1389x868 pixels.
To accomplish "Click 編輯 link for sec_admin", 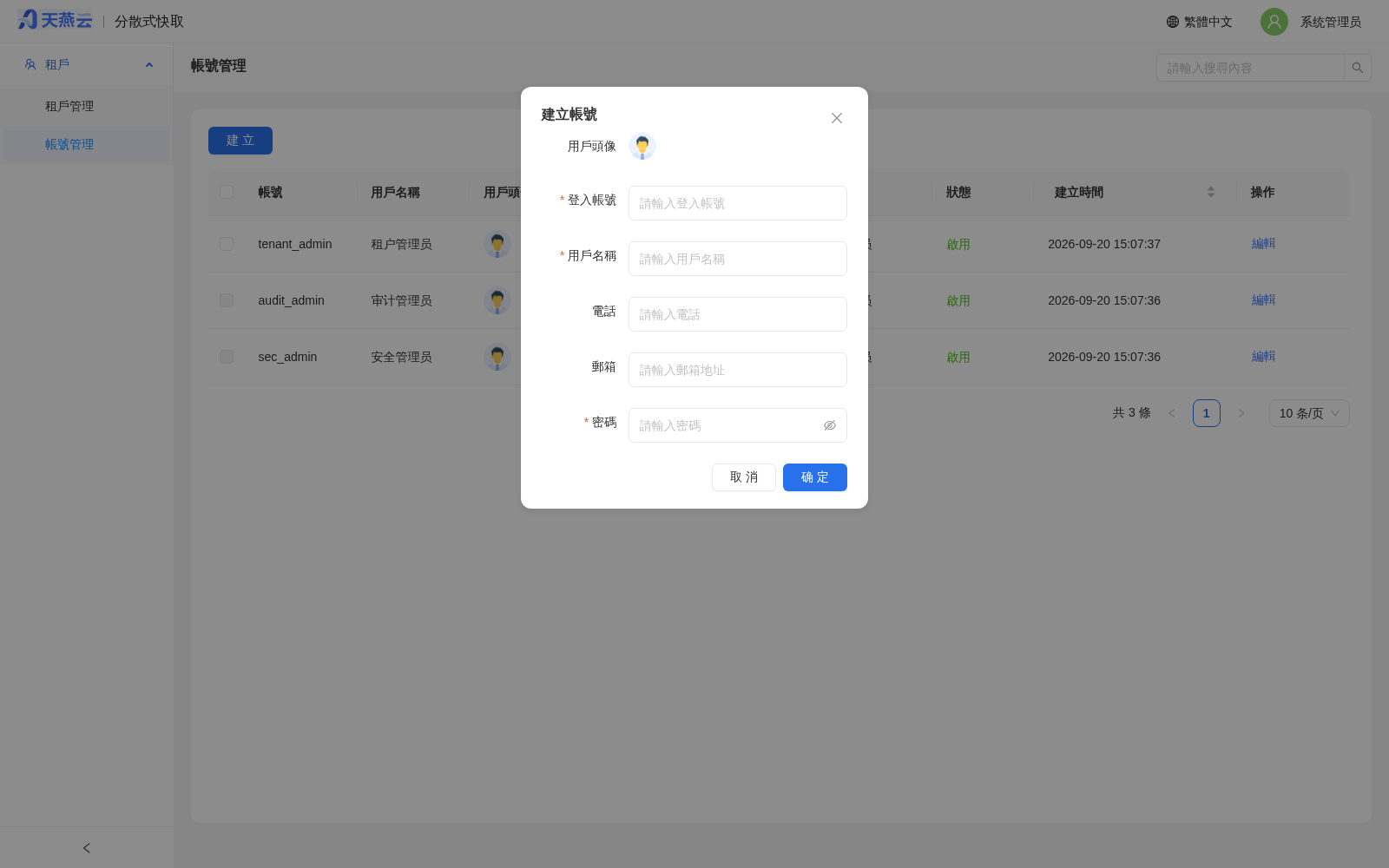I will click(x=1264, y=357).
